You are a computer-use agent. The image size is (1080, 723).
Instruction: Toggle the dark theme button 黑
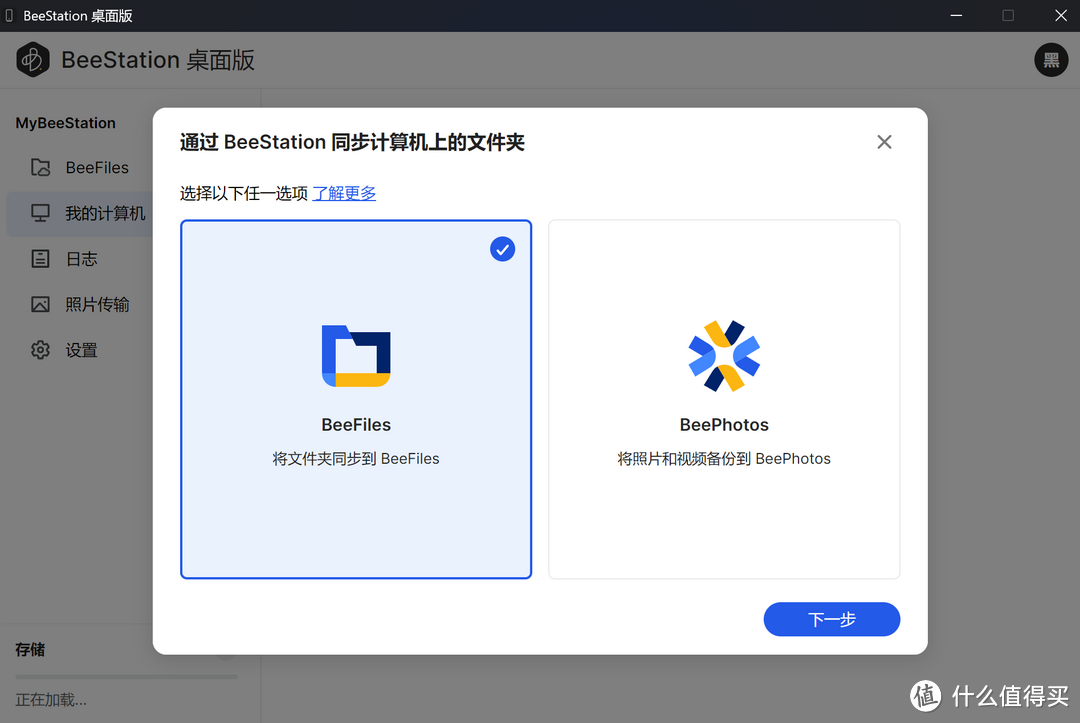[1051, 60]
